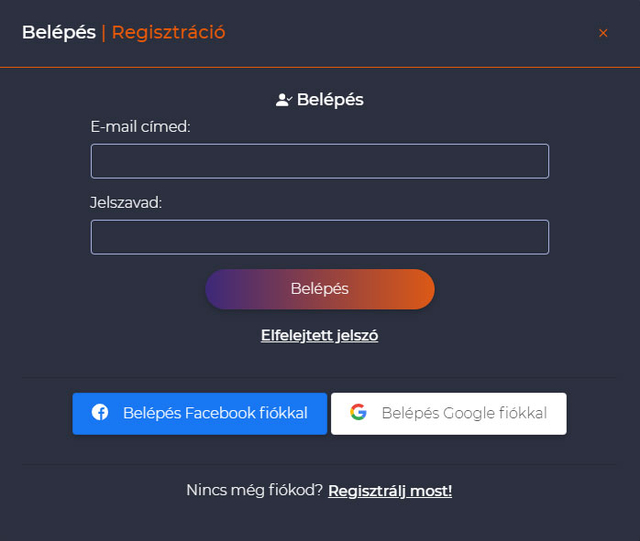This screenshot has width=640, height=541.
Task: Close the login dialog with the orange X
Action: [603, 33]
